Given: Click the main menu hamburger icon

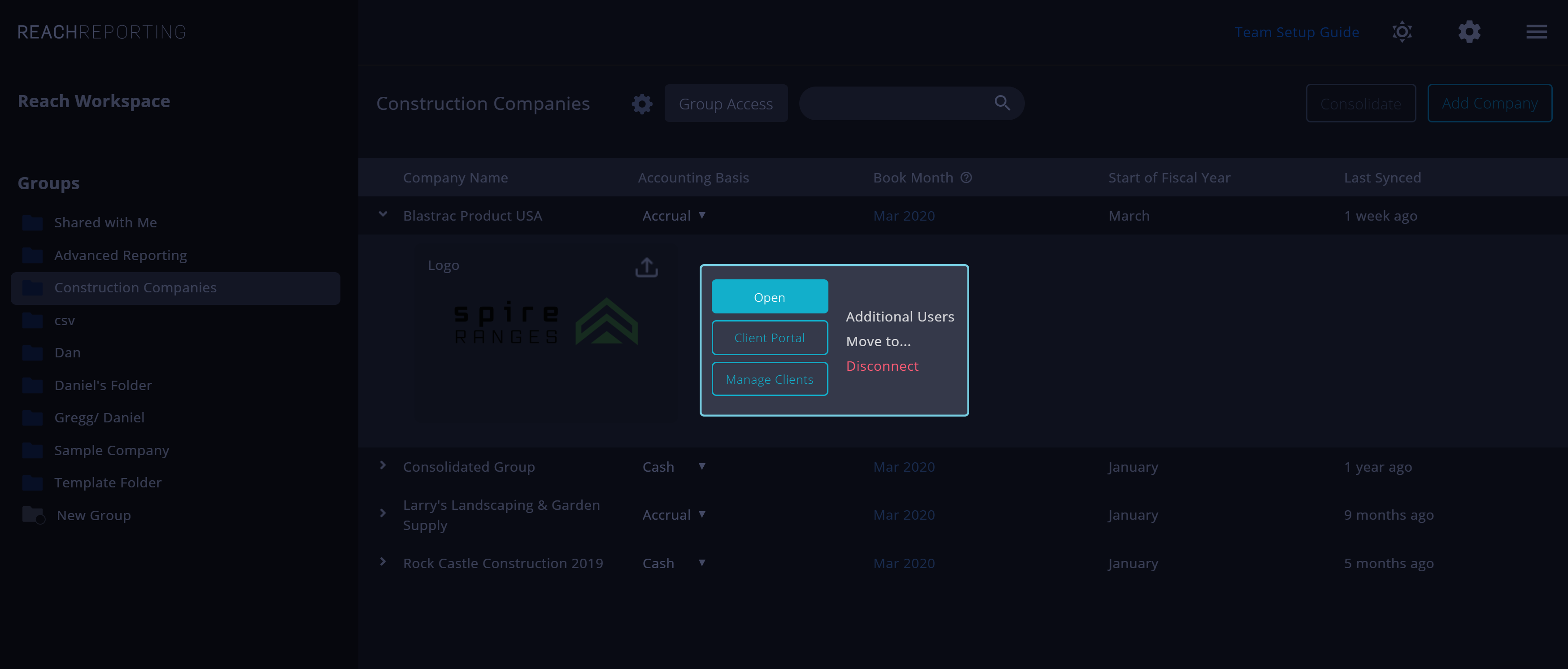Looking at the screenshot, I should point(1537,32).
